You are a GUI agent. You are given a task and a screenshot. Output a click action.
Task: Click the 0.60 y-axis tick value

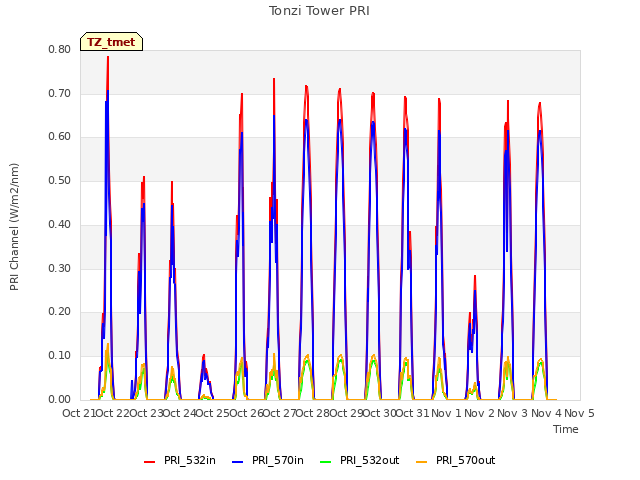click(x=60, y=137)
